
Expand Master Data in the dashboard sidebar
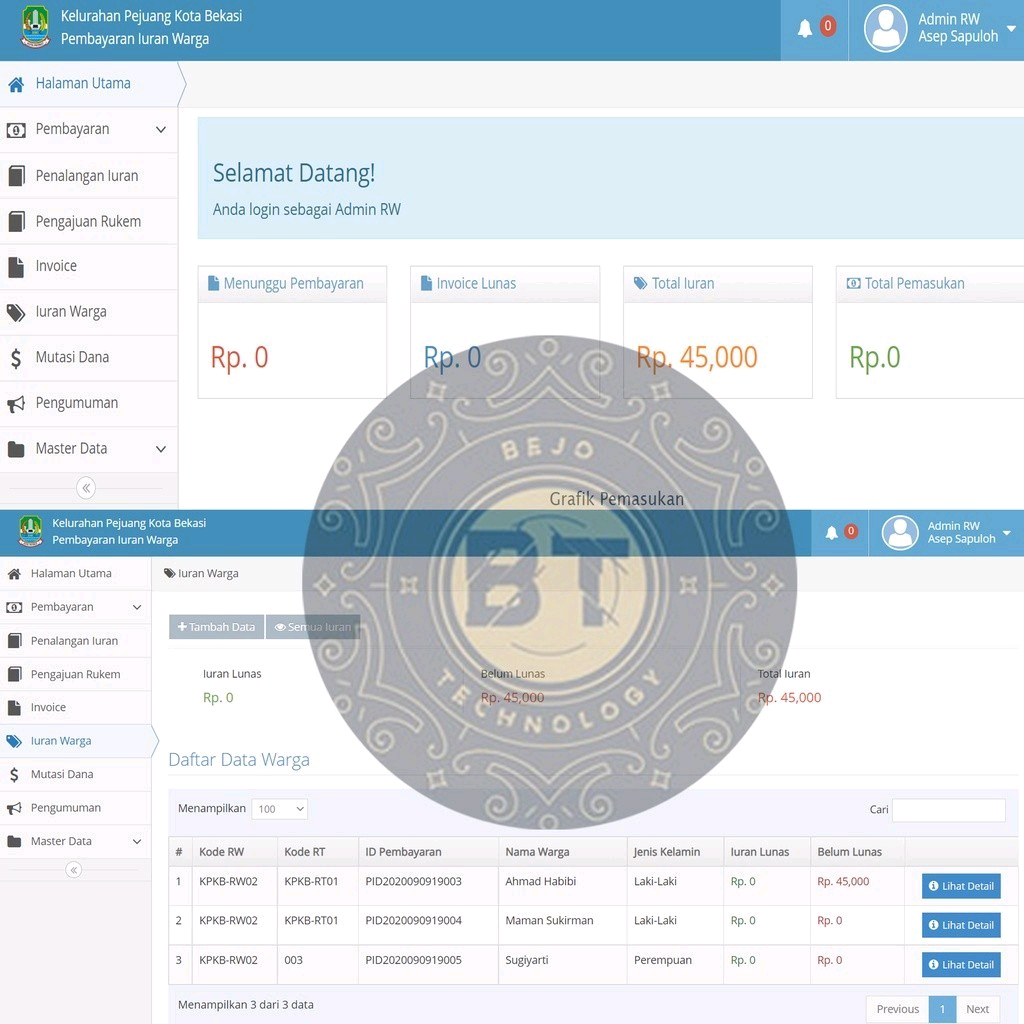point(88,449)
